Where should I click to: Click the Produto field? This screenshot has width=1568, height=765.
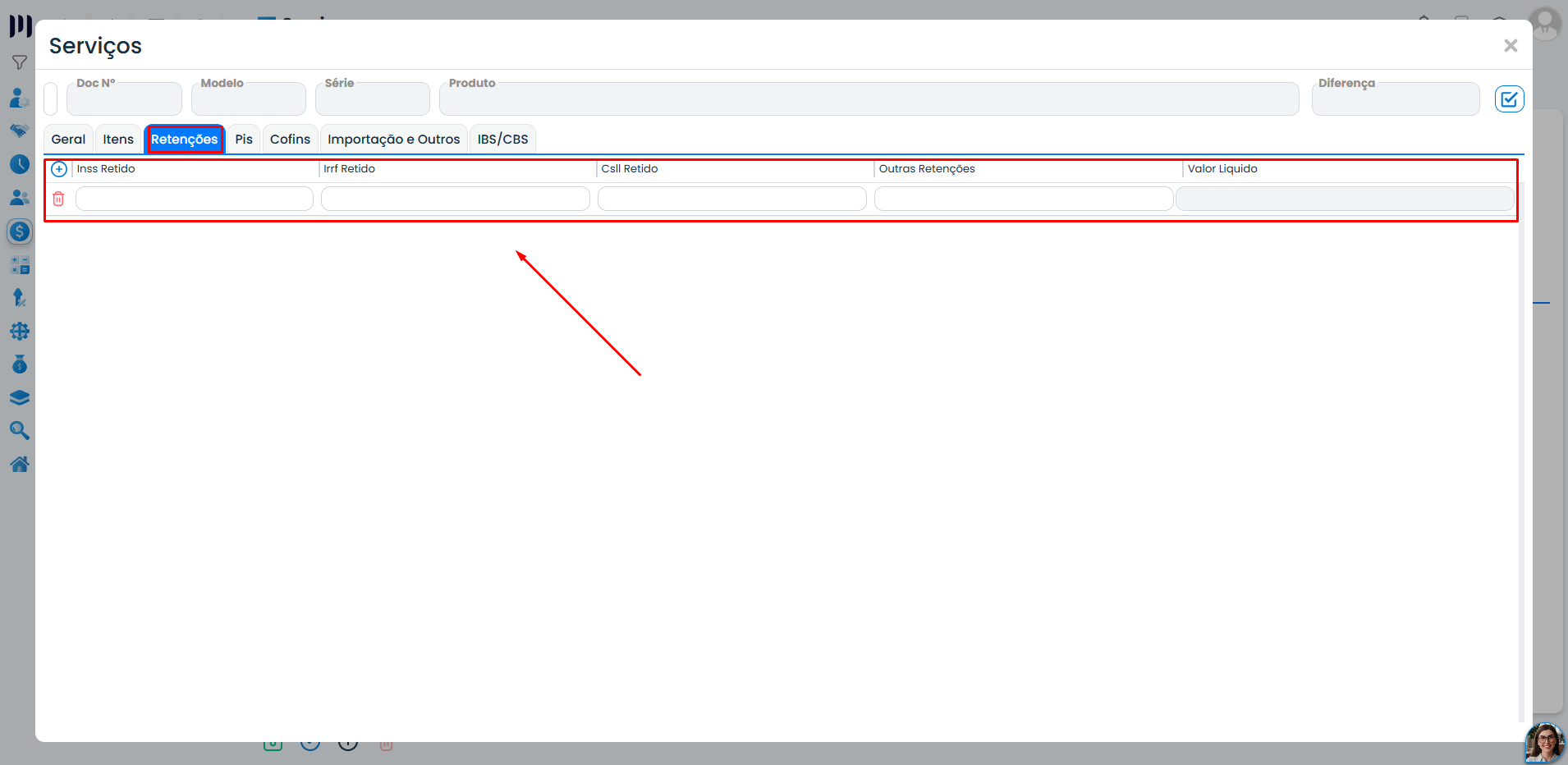869,98
